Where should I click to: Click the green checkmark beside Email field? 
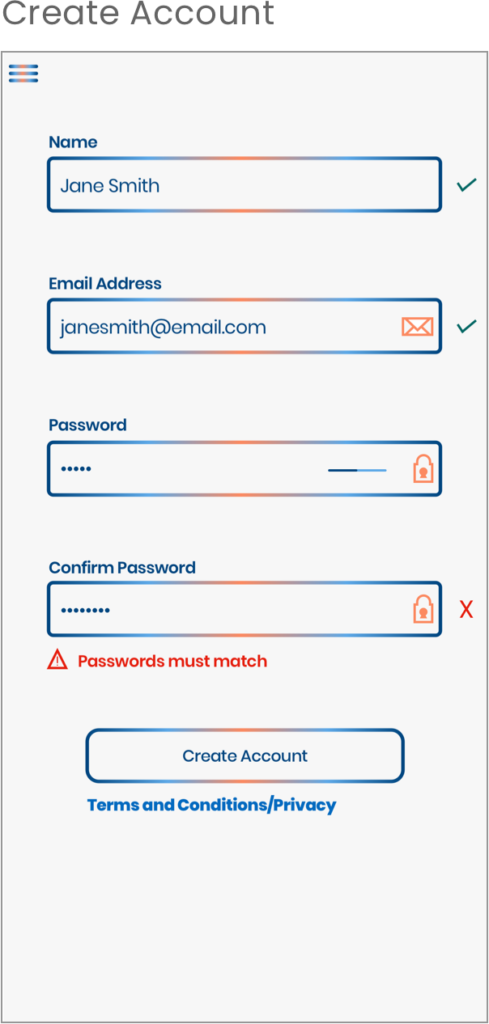(x=466, y=327)
